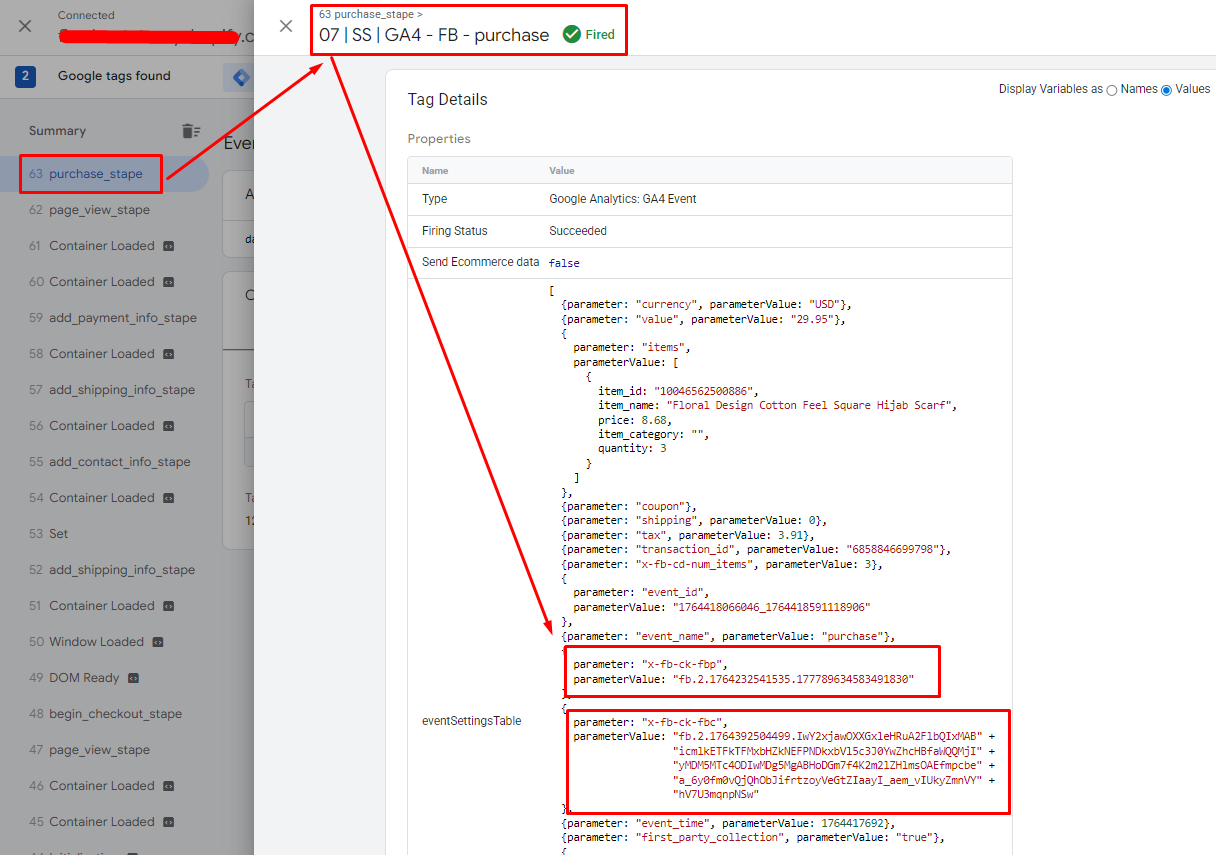This screenshot has width=1216, height=855.
Task: Close the tag details panel
Action: 286,26
